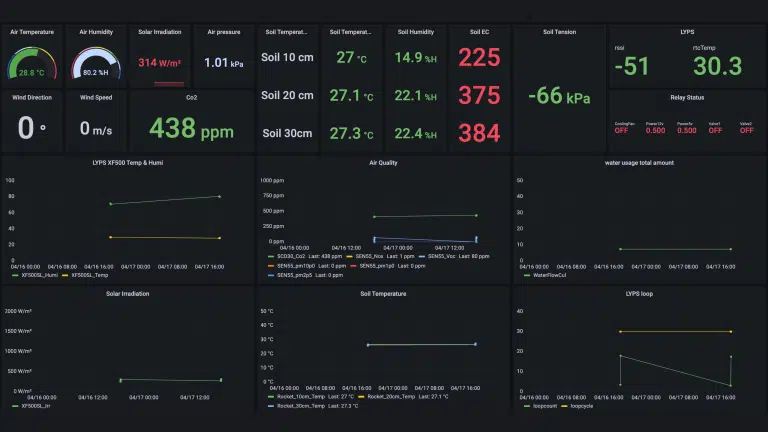Click the loopcycle legend entry
Screen dimensions: 768x432
[581, 406]
